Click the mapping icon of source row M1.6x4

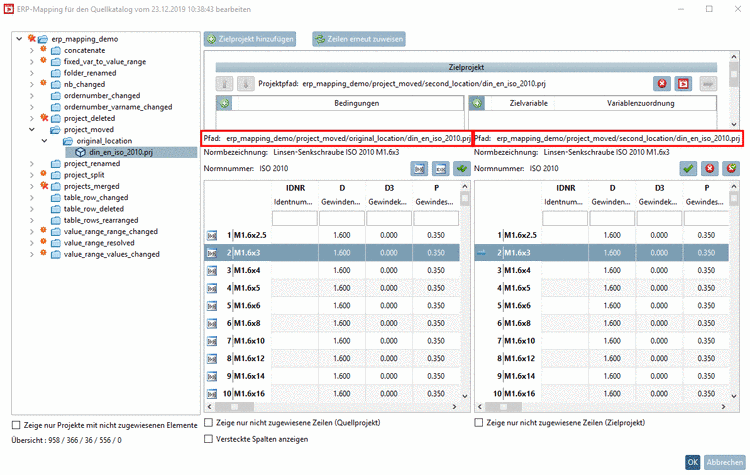coord(212,271)
